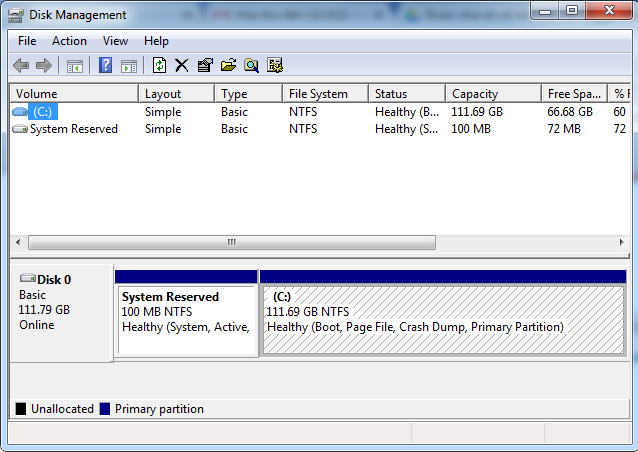638x452 pixels.
Task: Click the Forward arrow toolbar icon
Action: click(43, 65)
